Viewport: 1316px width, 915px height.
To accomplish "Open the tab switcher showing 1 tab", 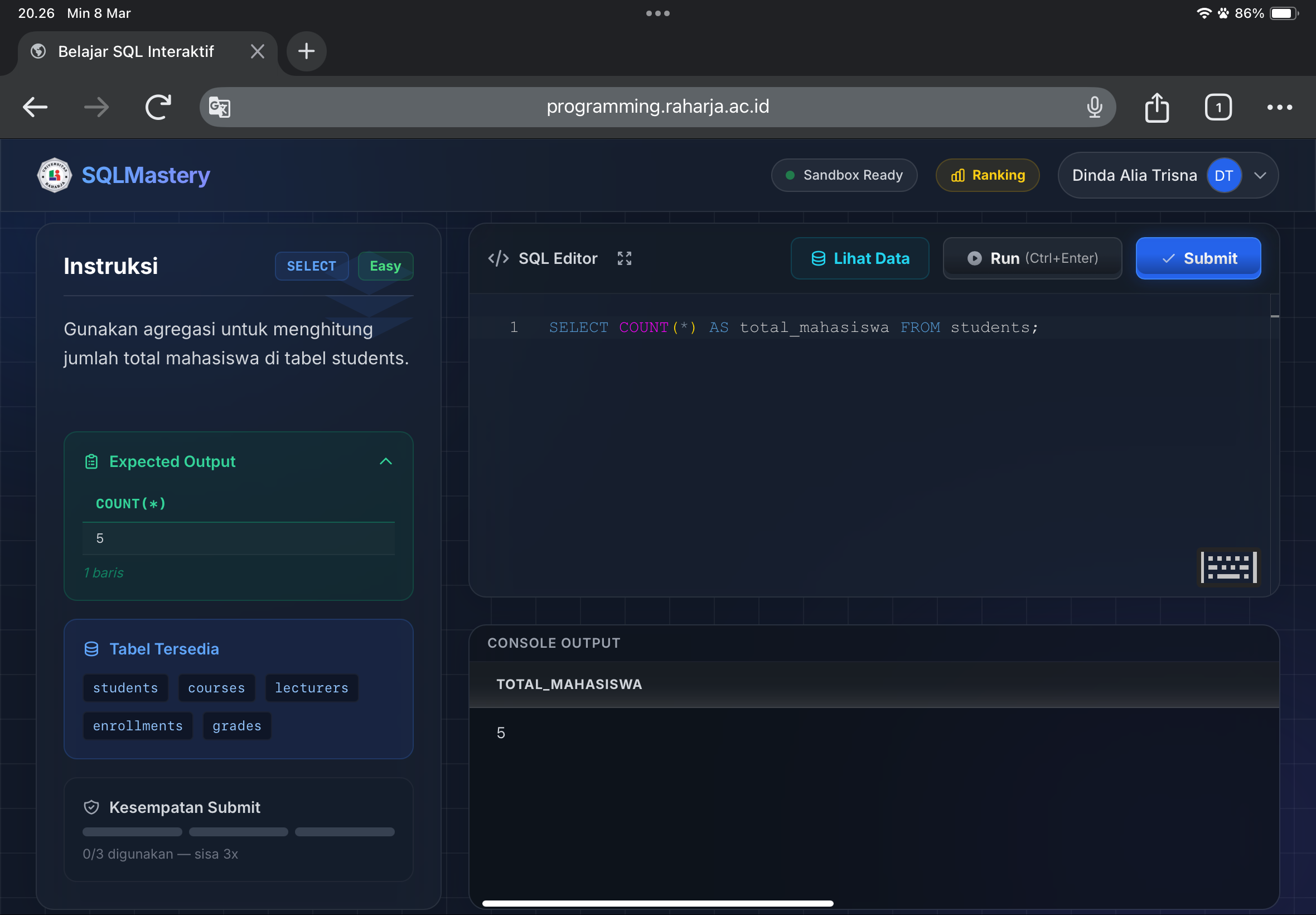I will point(1217,107).
